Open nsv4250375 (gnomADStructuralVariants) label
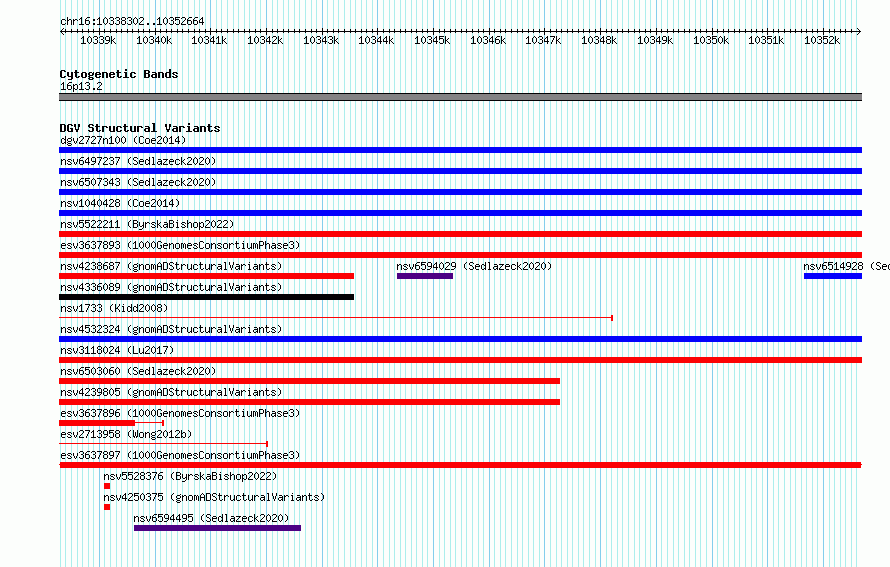The width and height of the screenshot is (890, 567). [214, 497]
